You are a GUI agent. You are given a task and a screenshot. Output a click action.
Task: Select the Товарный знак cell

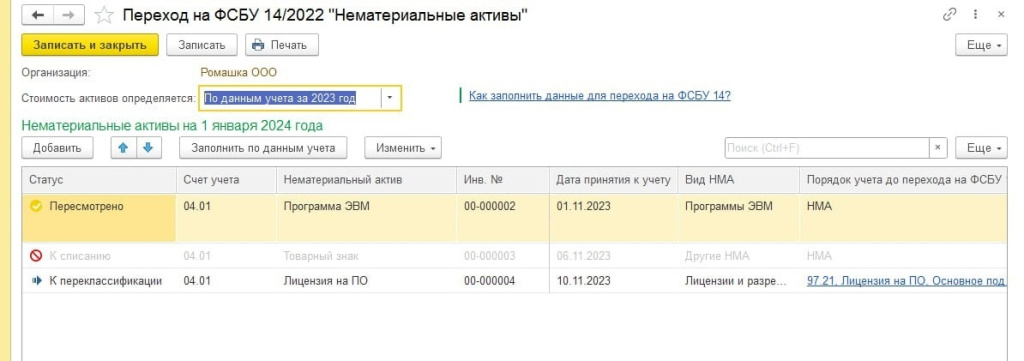(x=366, y=256)
